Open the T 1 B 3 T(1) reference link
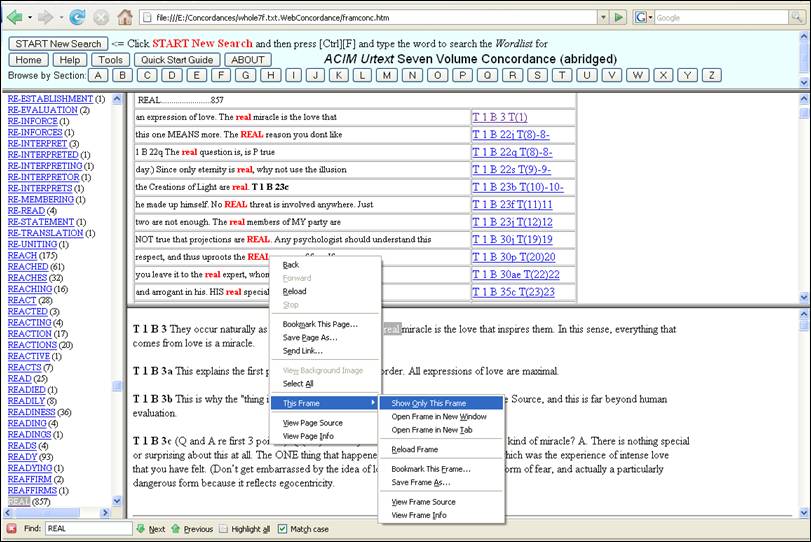811x542 pixels. coord(500,117)
